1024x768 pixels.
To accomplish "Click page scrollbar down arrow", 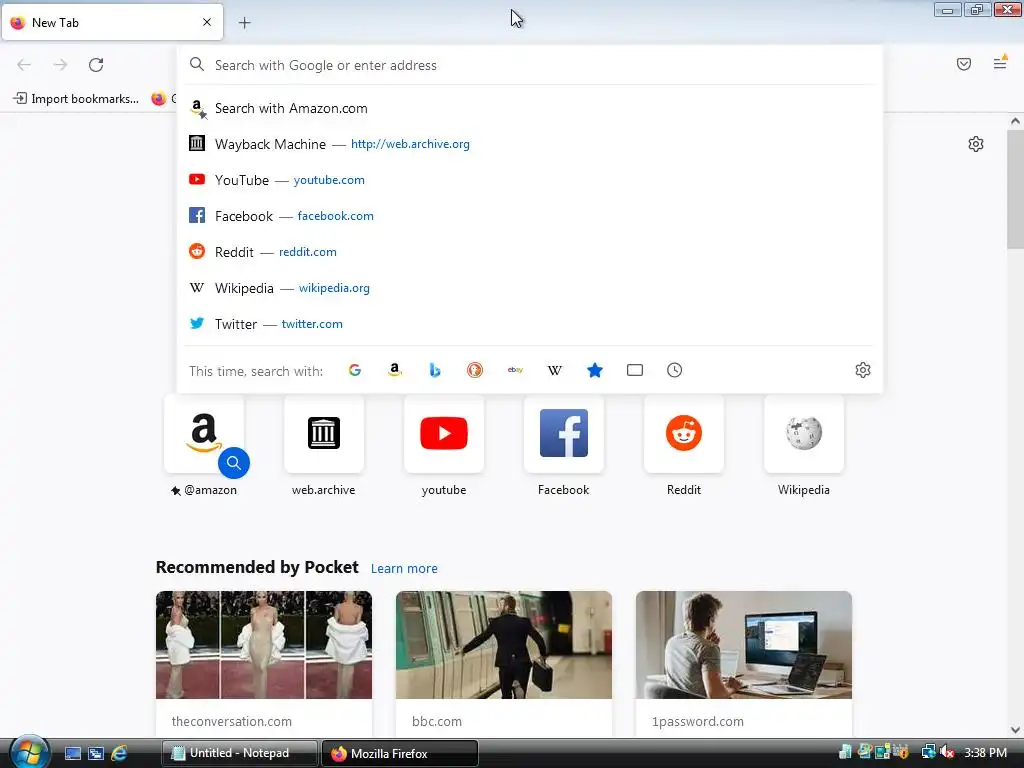I will (x=1015, y=730).
